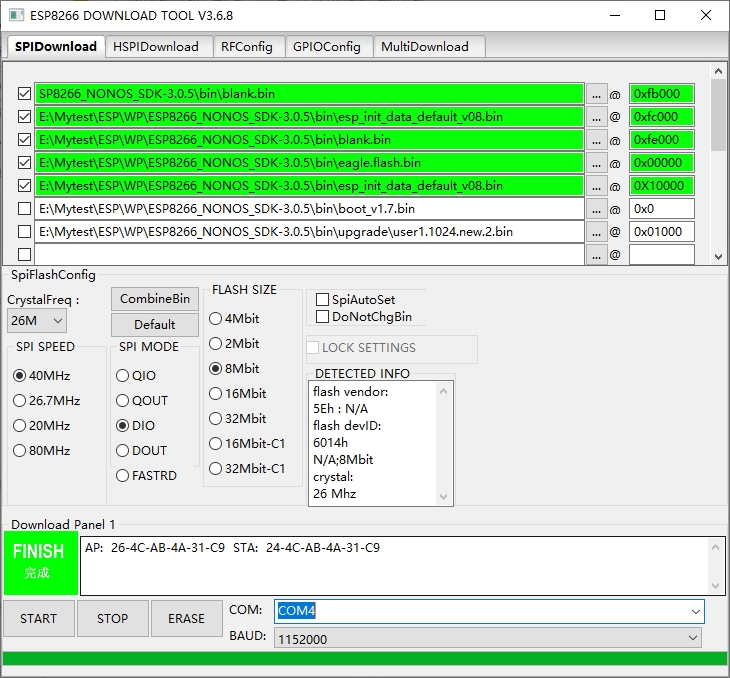Select 4Mbit flash size

coord(234,319)
